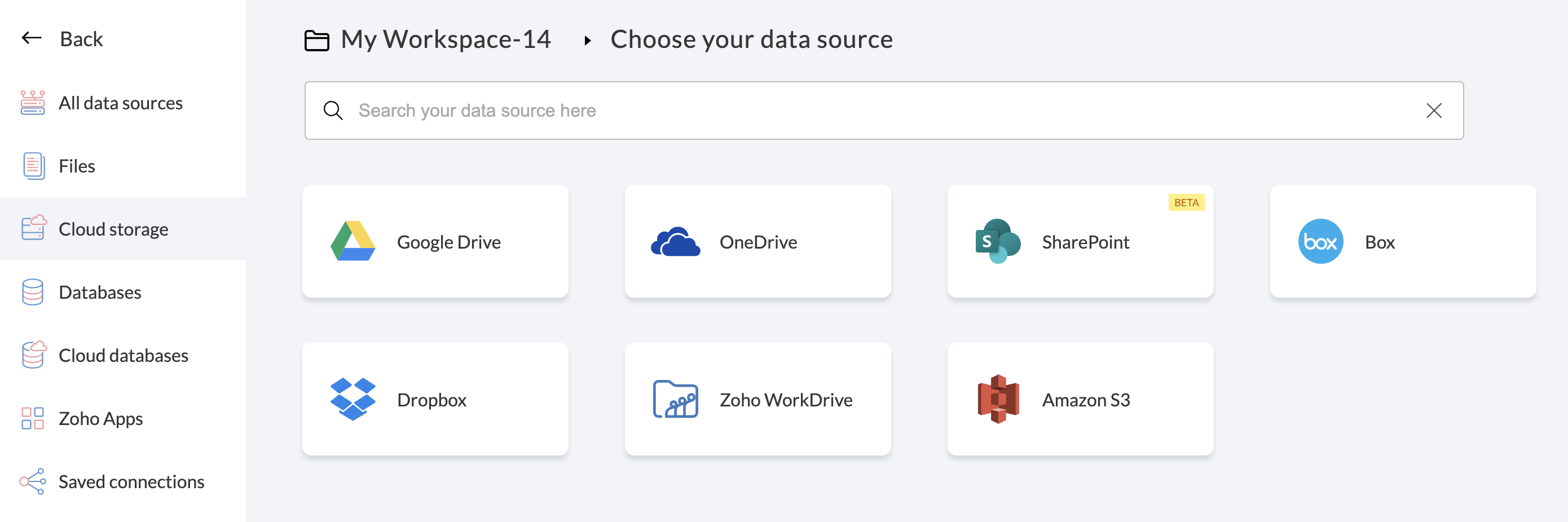
Task: Focus the data source search field
Action: [852, 110]
